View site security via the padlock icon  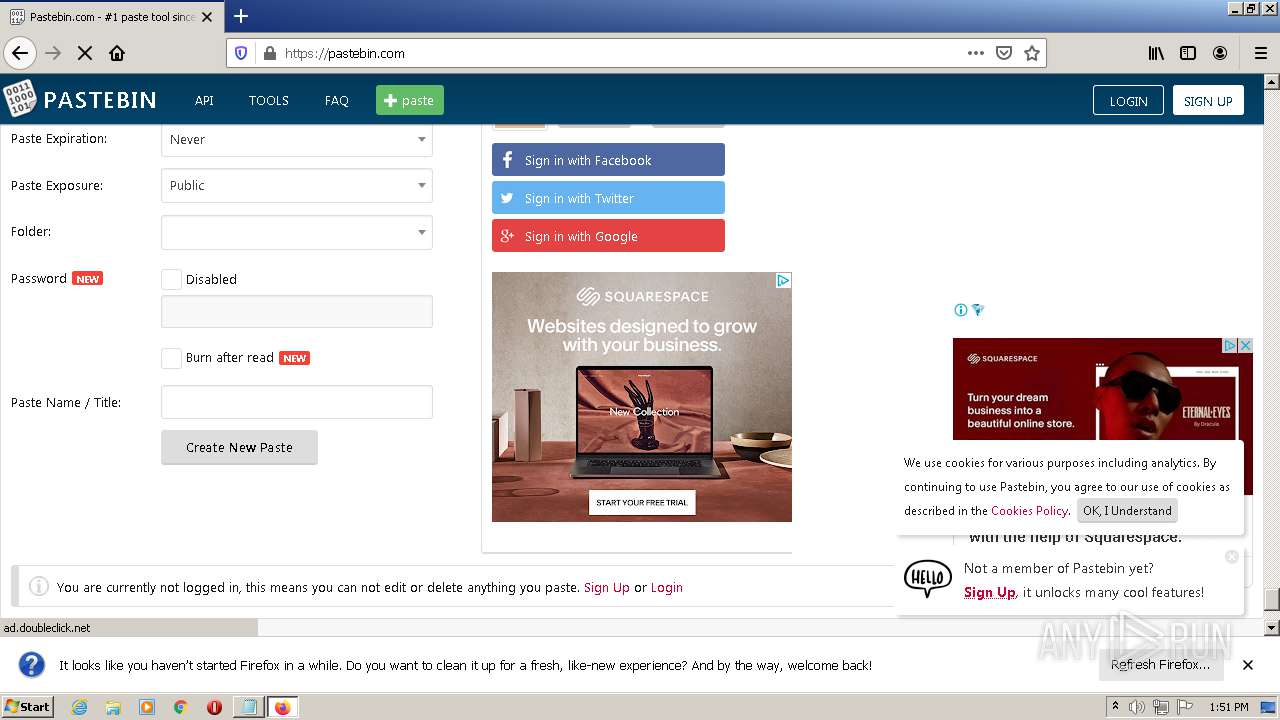click(269, 53)
